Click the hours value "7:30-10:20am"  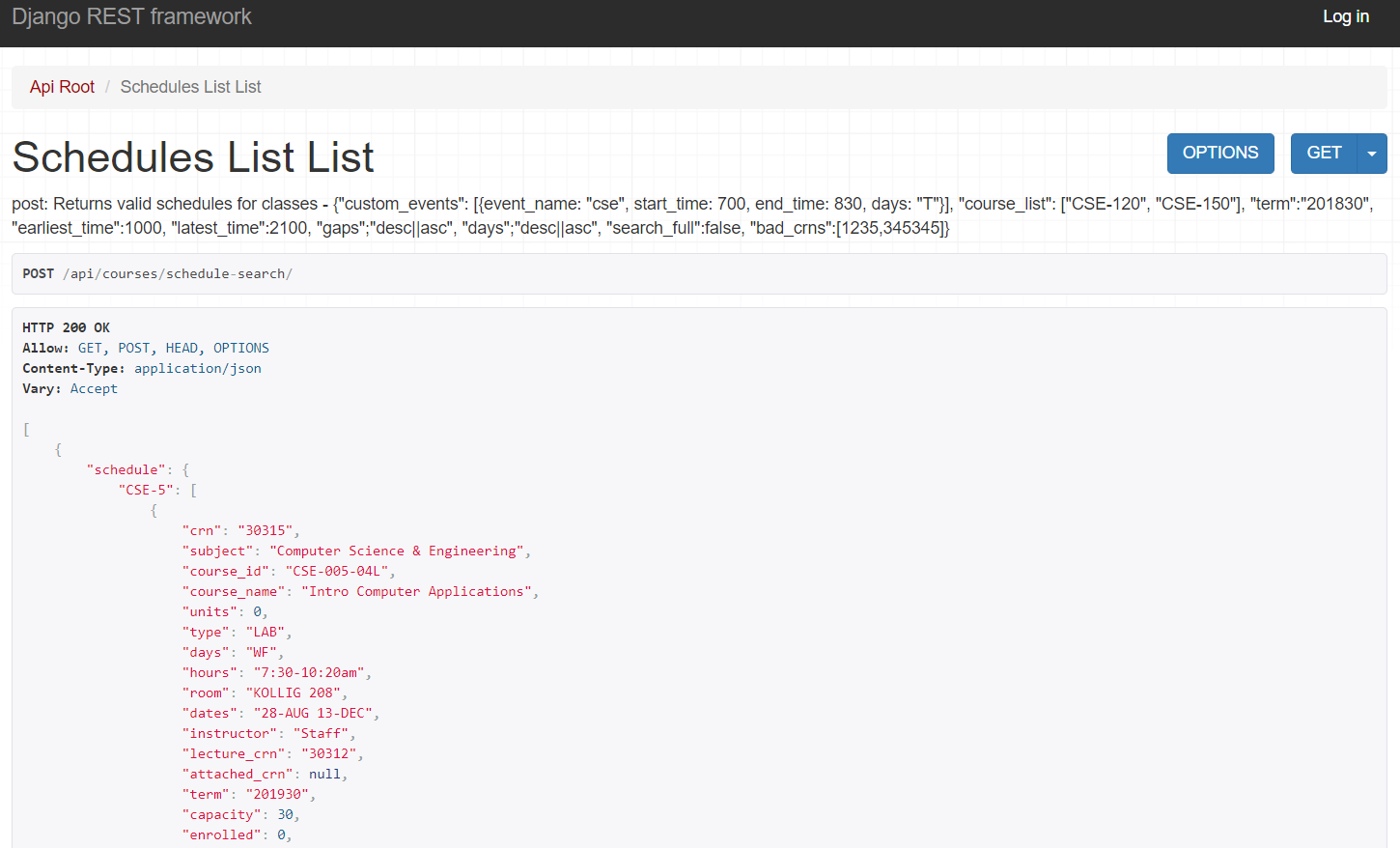pyautogui.click(x=309, y=673)
